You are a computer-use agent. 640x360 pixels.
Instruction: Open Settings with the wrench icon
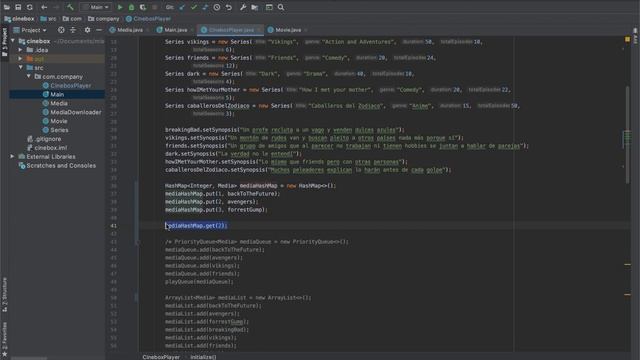(x=243, y=7)
